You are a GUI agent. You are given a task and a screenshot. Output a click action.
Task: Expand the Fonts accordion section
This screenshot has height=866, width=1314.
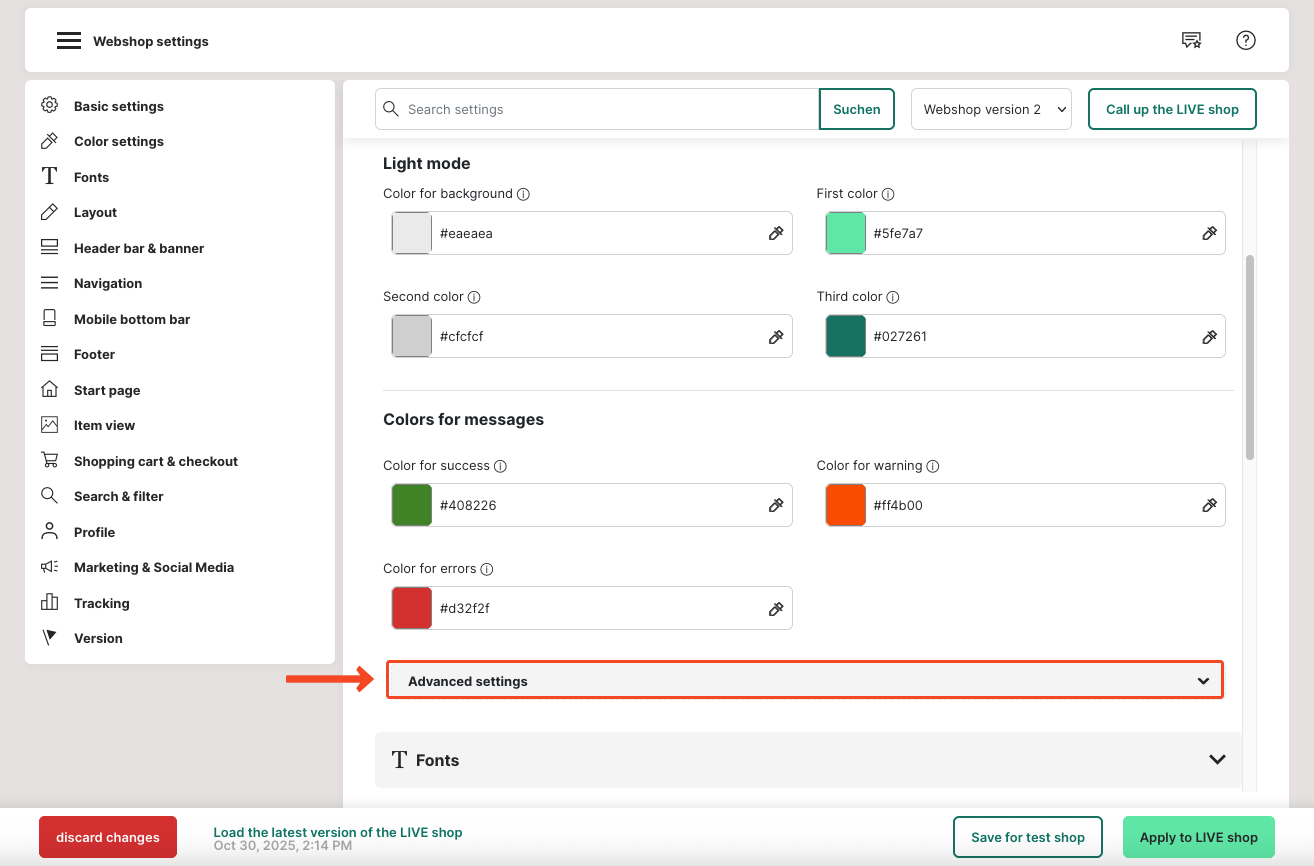(808, 760)
